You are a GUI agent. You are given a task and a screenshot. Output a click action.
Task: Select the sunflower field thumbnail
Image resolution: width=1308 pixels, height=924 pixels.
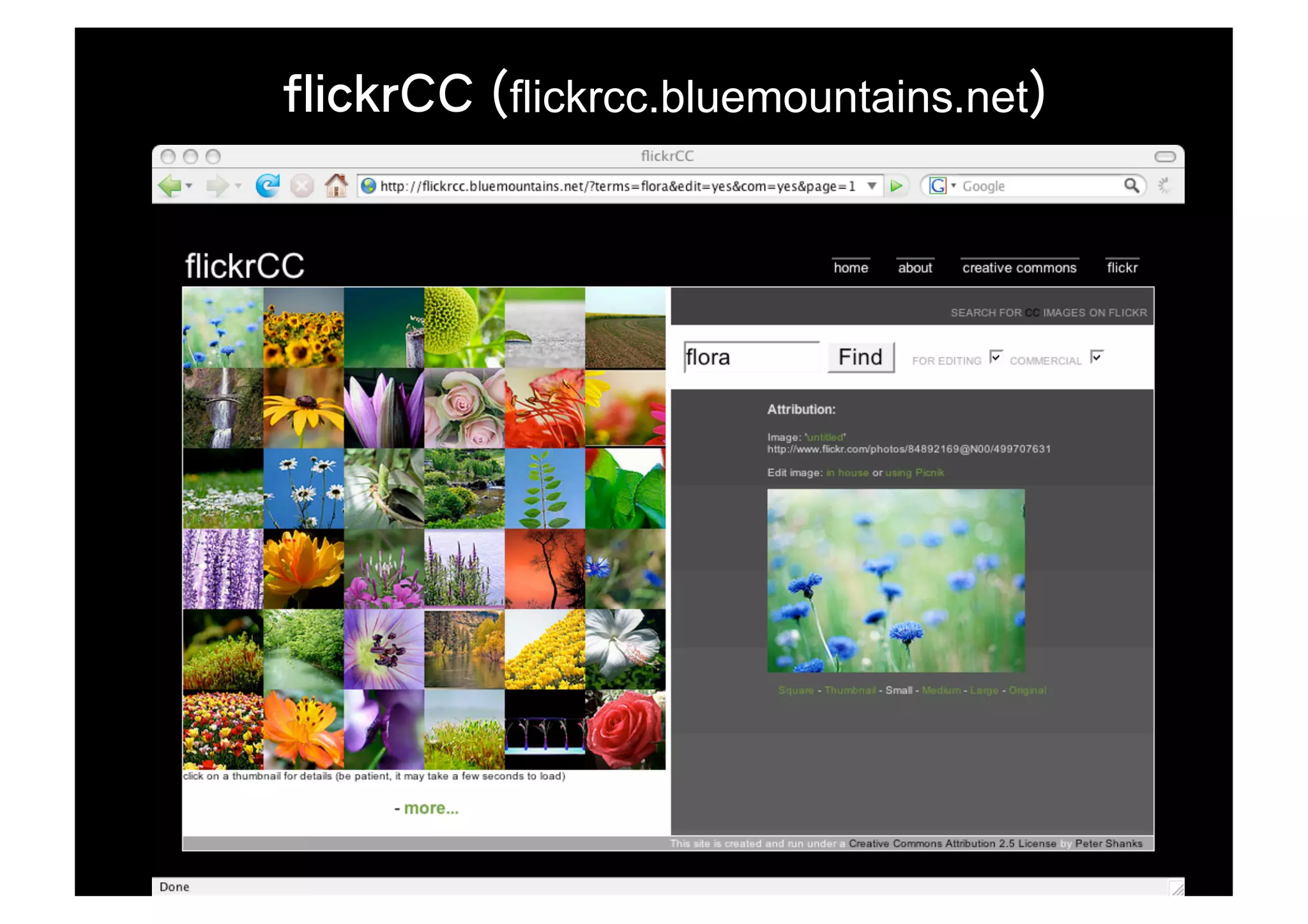click(303, 328)
